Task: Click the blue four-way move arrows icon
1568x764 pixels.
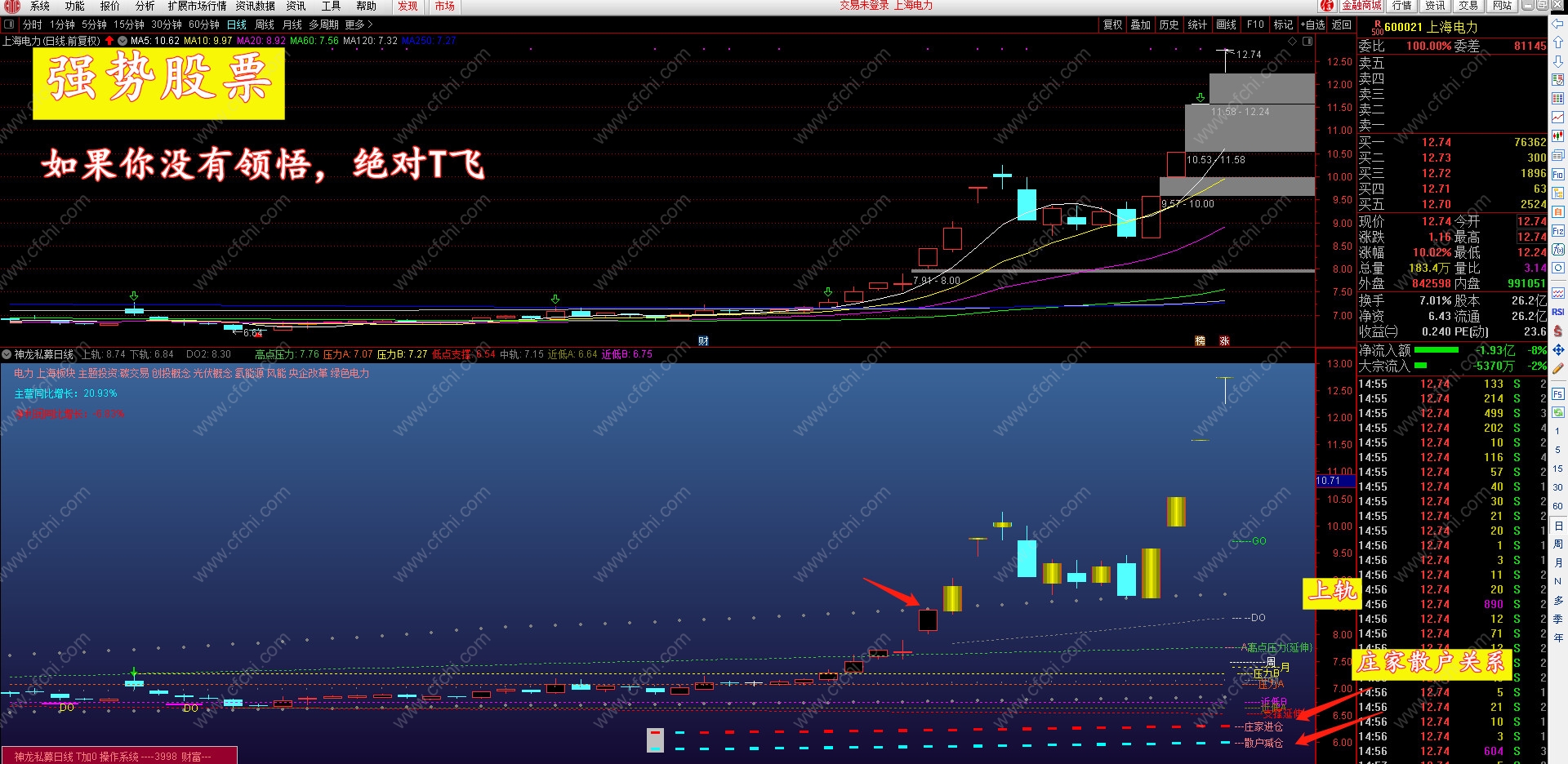Action: [x=1558, y=349]
